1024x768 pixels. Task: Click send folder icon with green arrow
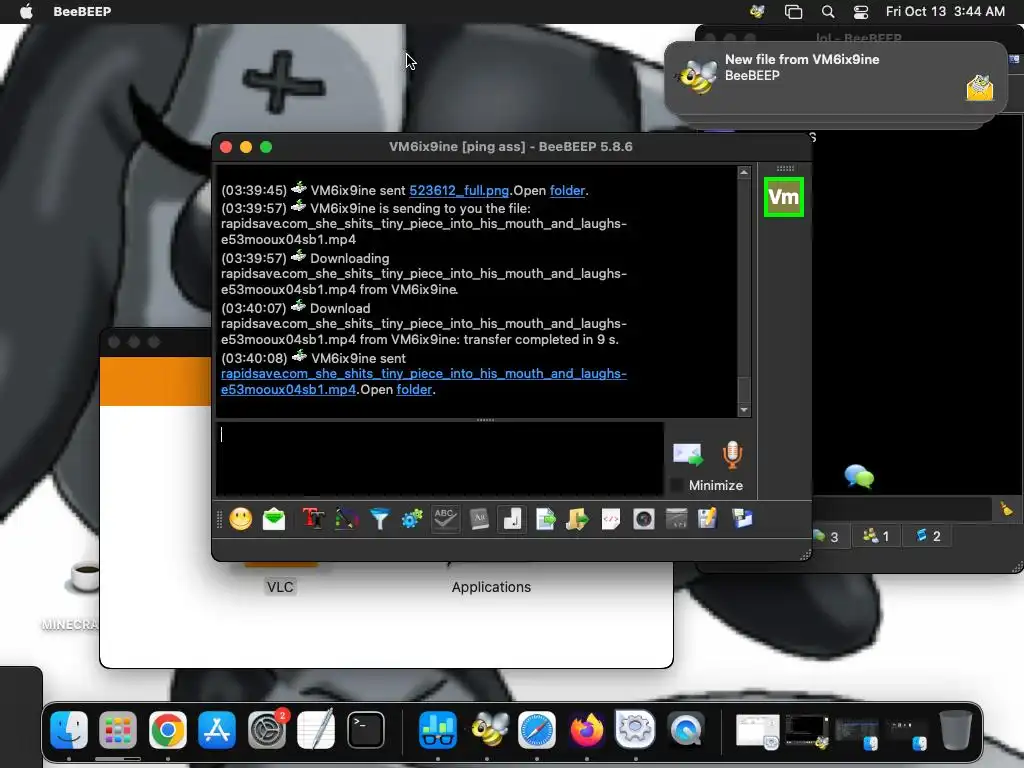(577, 519)
